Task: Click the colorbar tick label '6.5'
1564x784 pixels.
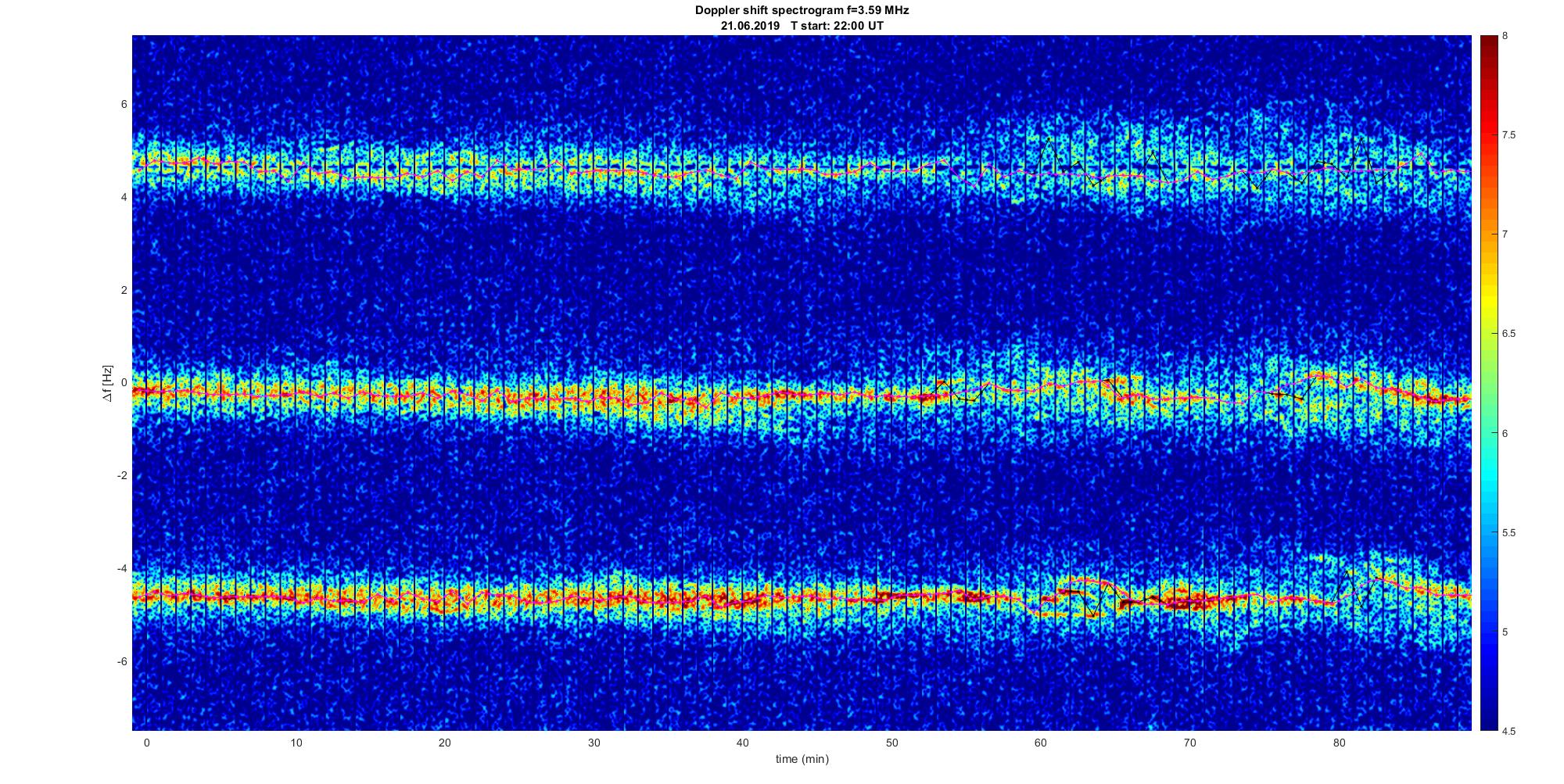Action: pos(1508,334)
